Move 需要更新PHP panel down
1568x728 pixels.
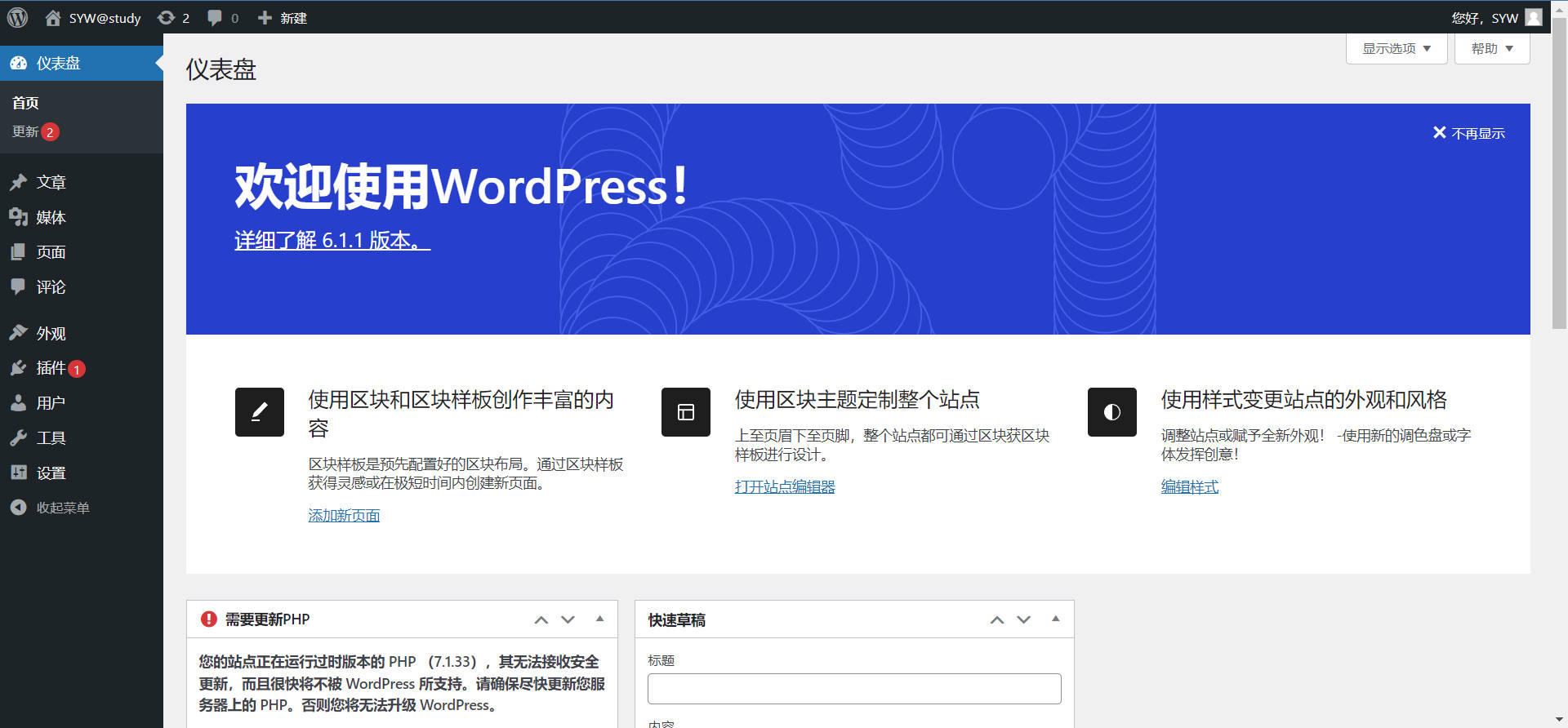(x=568, y=619)
